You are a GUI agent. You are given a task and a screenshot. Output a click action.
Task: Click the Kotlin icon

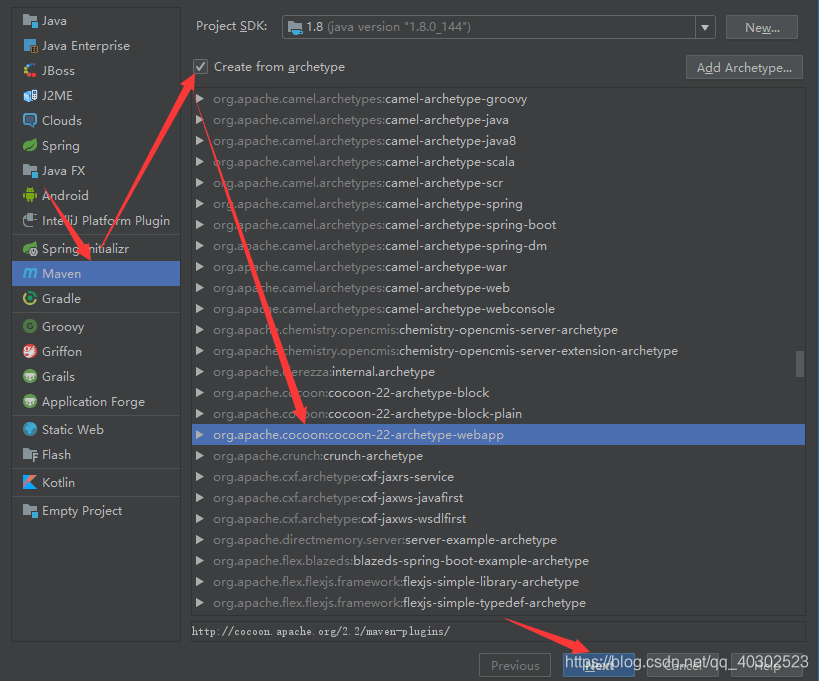[x=30, y=483]
